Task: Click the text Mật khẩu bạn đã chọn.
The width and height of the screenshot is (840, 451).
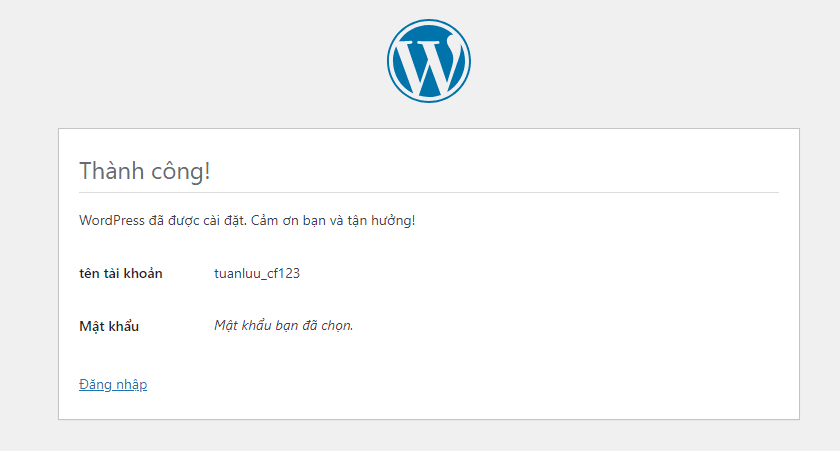Action: point(283,326)
